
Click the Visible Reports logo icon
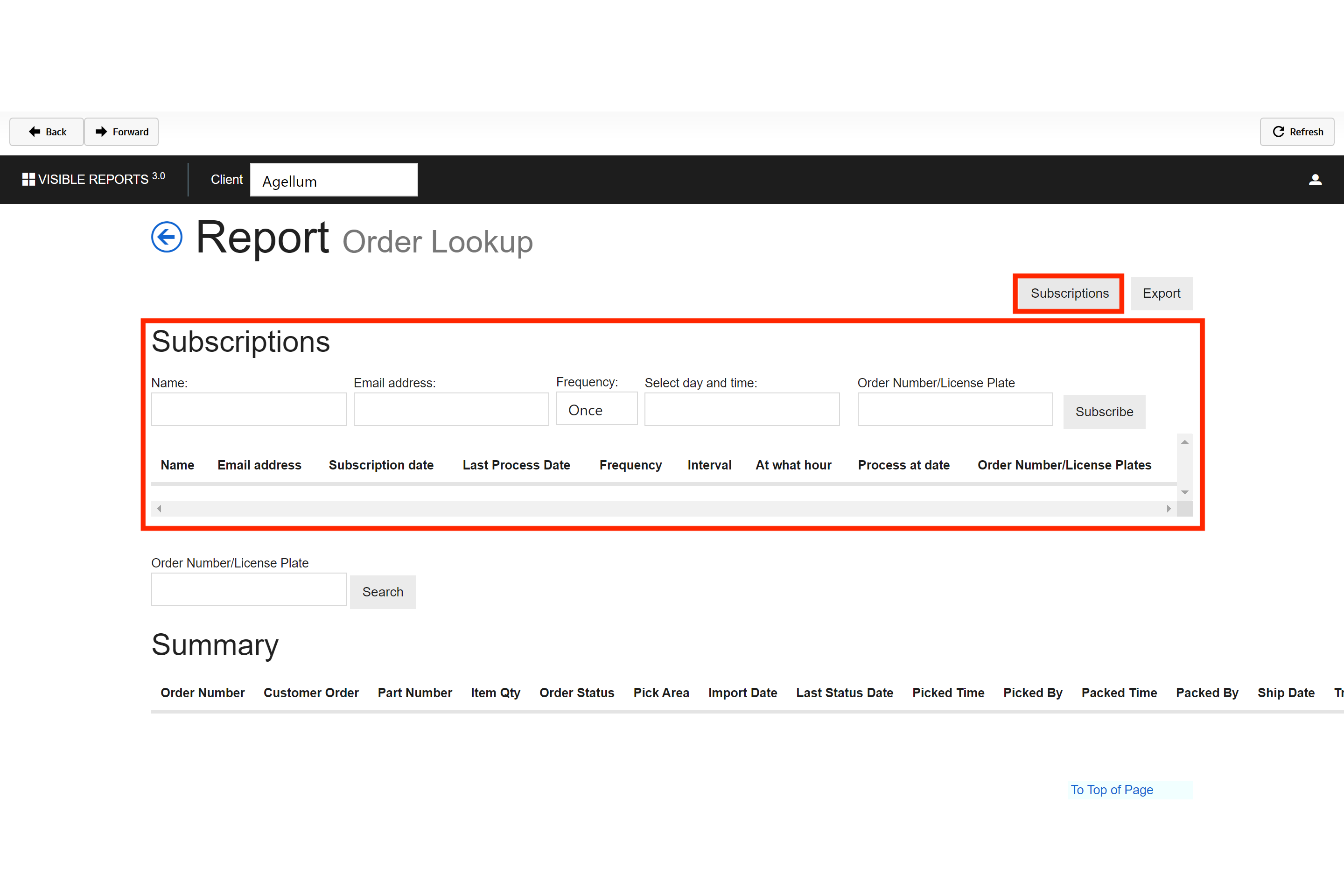27,179
